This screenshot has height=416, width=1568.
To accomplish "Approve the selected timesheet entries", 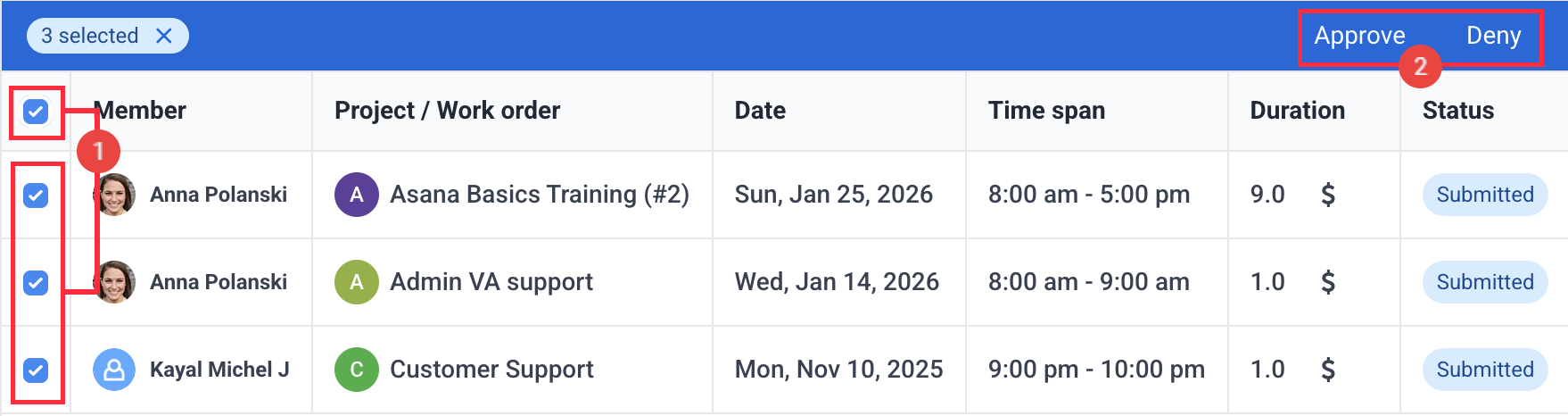I will [1359, 36].
